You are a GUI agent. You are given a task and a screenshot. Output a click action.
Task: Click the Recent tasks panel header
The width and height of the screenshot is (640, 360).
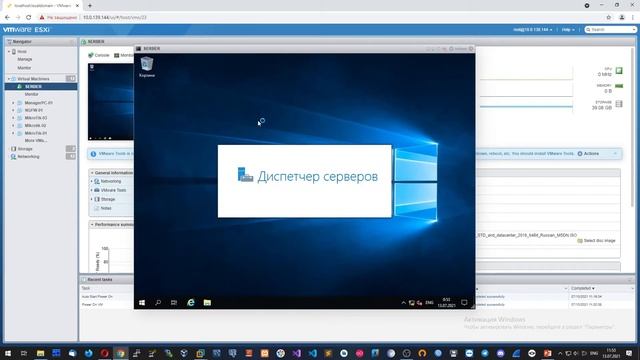pos(100,280)
